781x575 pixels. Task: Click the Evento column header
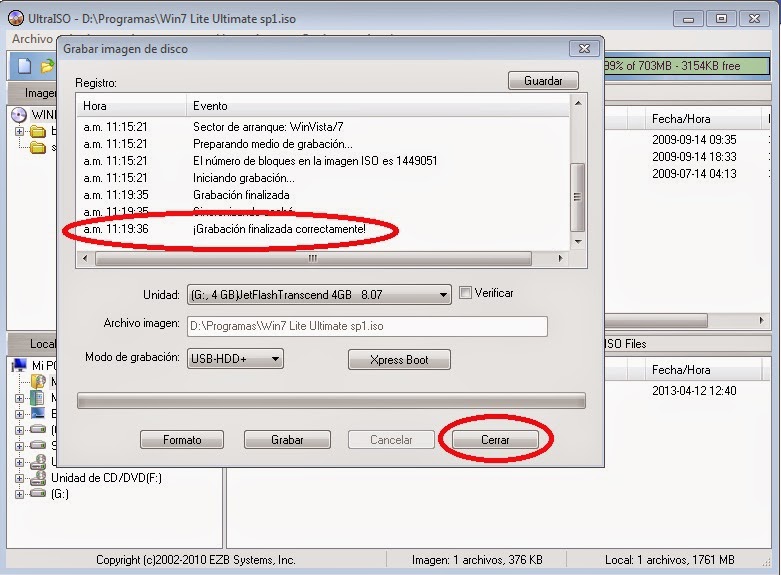tap(378, 106)
